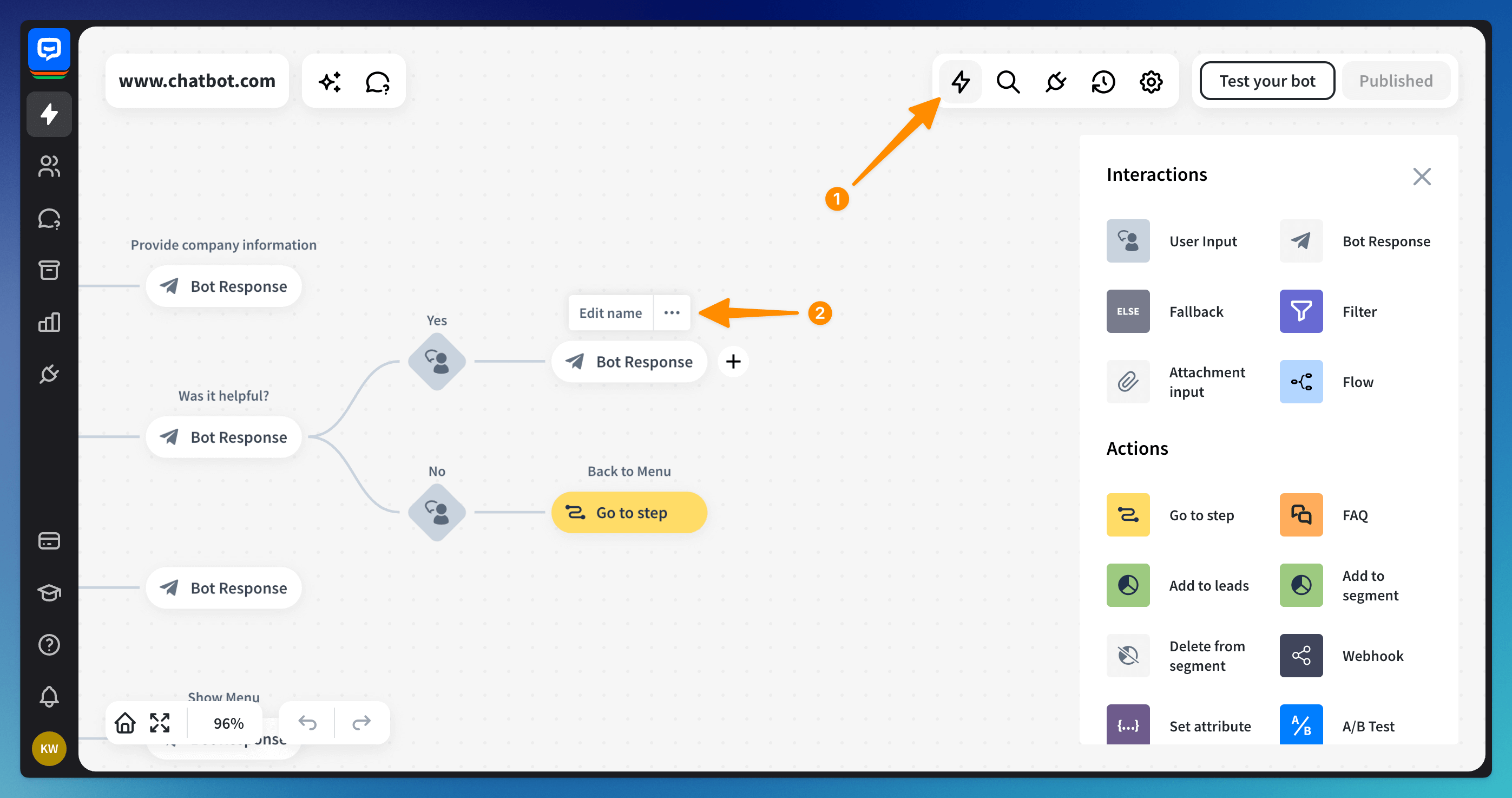Click the Edit name button

tap(610, 312)
